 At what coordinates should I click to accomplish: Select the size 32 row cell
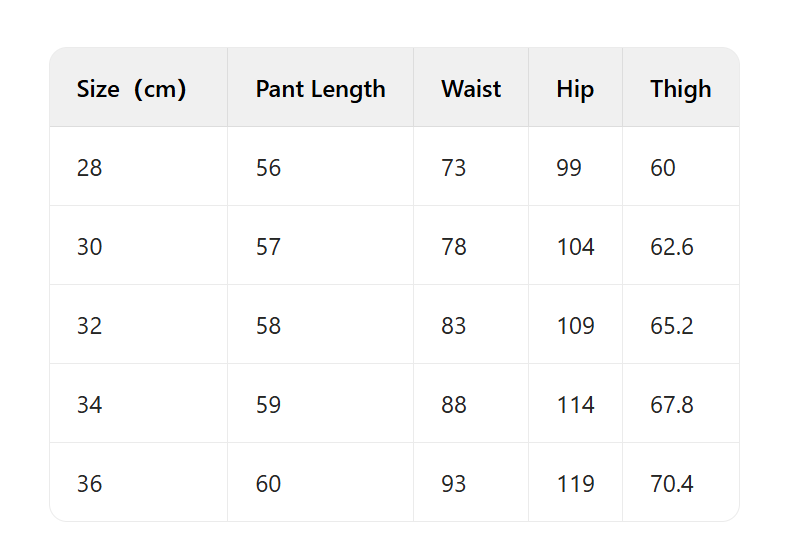coord(90,326)
